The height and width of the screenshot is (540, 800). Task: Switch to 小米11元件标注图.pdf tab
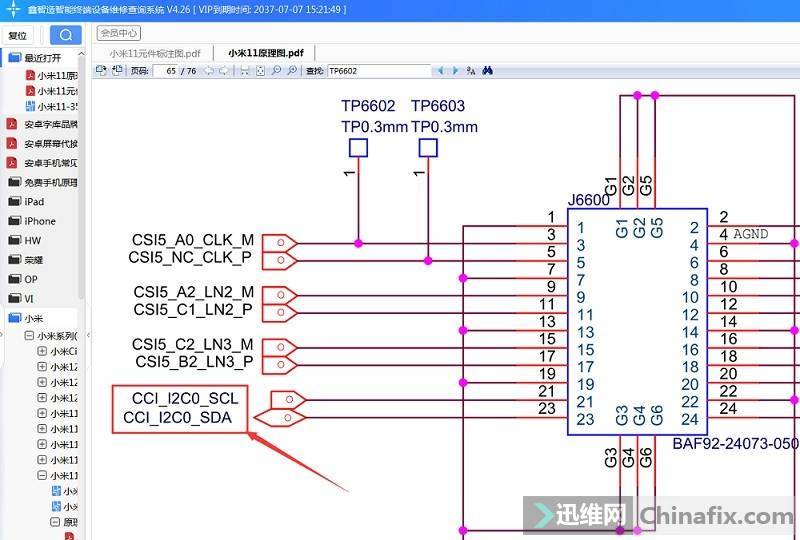155,53
